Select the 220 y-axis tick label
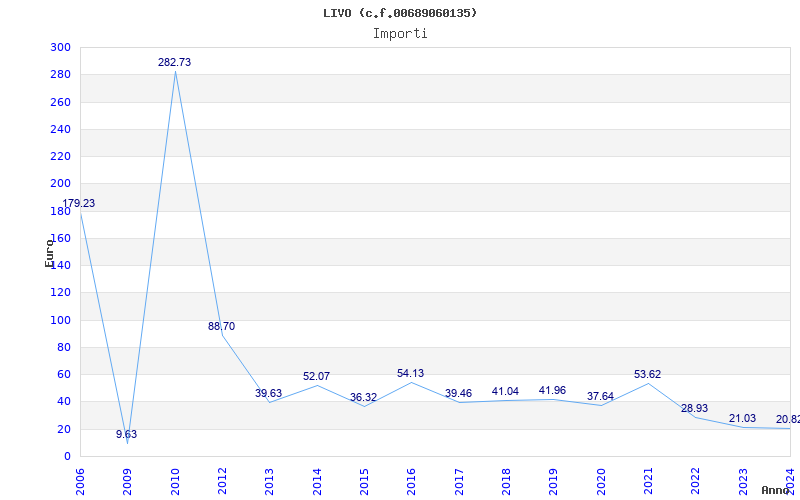800x500 pixels. (x=60, y=157)
